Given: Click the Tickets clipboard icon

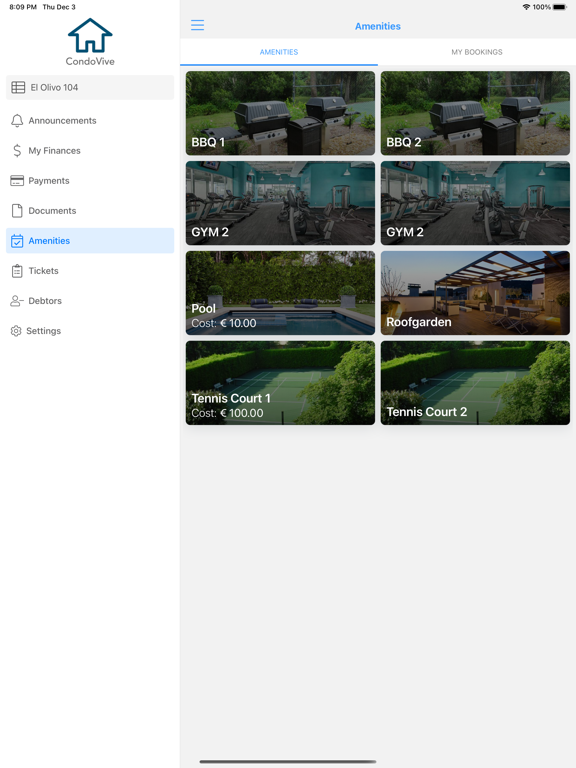Looking at the screenshot, I should coord(17,271).
